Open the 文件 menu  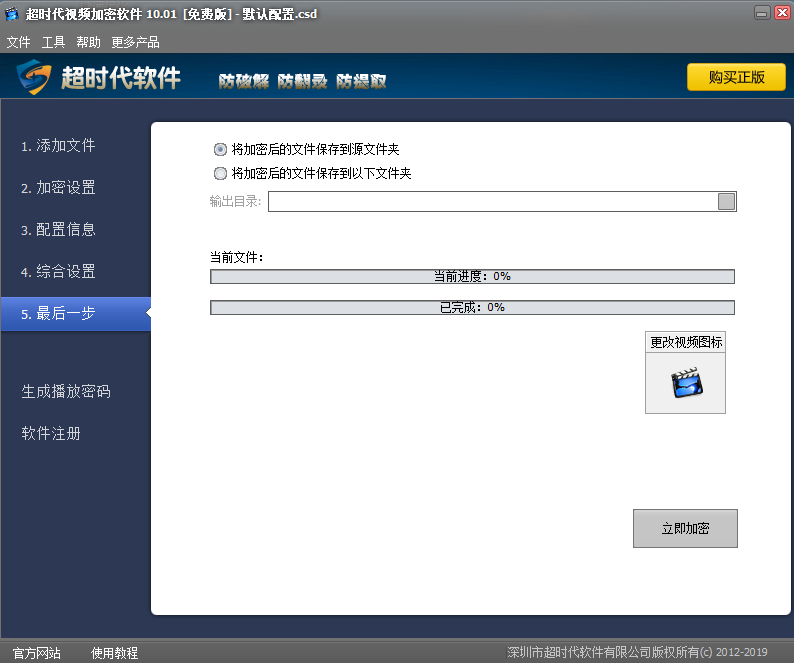click(18, 42)
